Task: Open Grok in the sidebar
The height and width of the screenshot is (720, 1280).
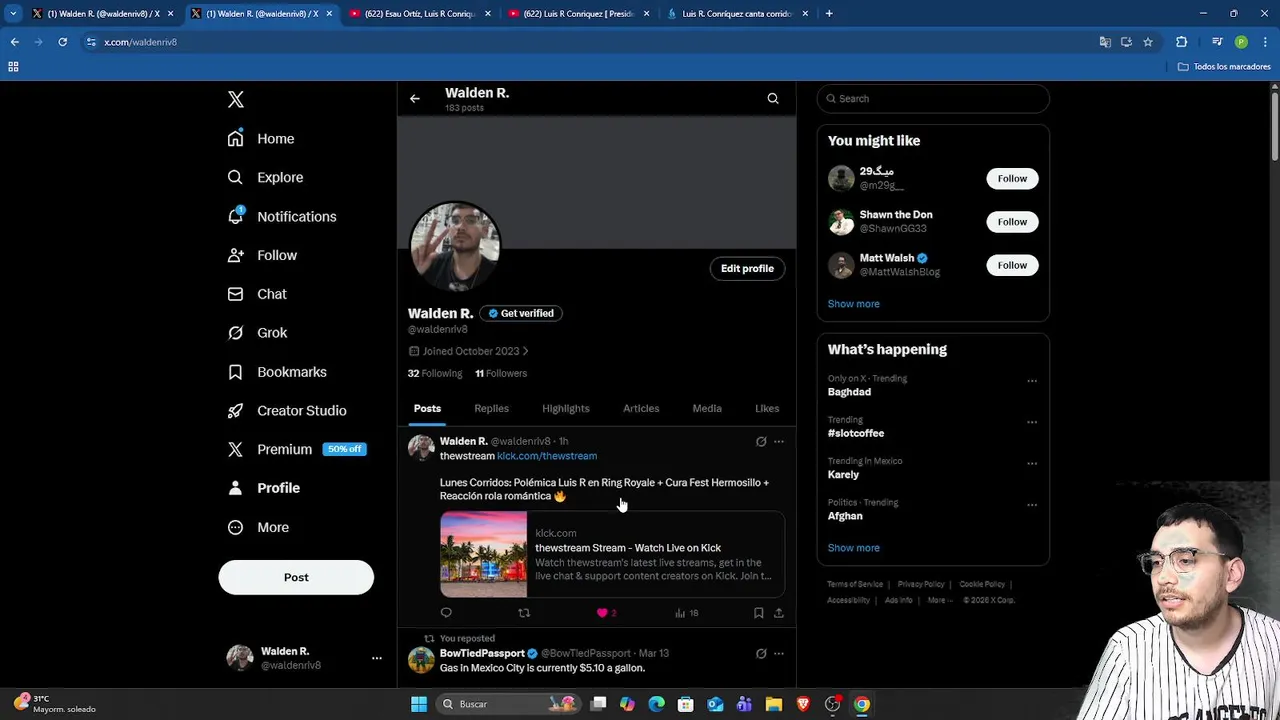Action: 257,333
